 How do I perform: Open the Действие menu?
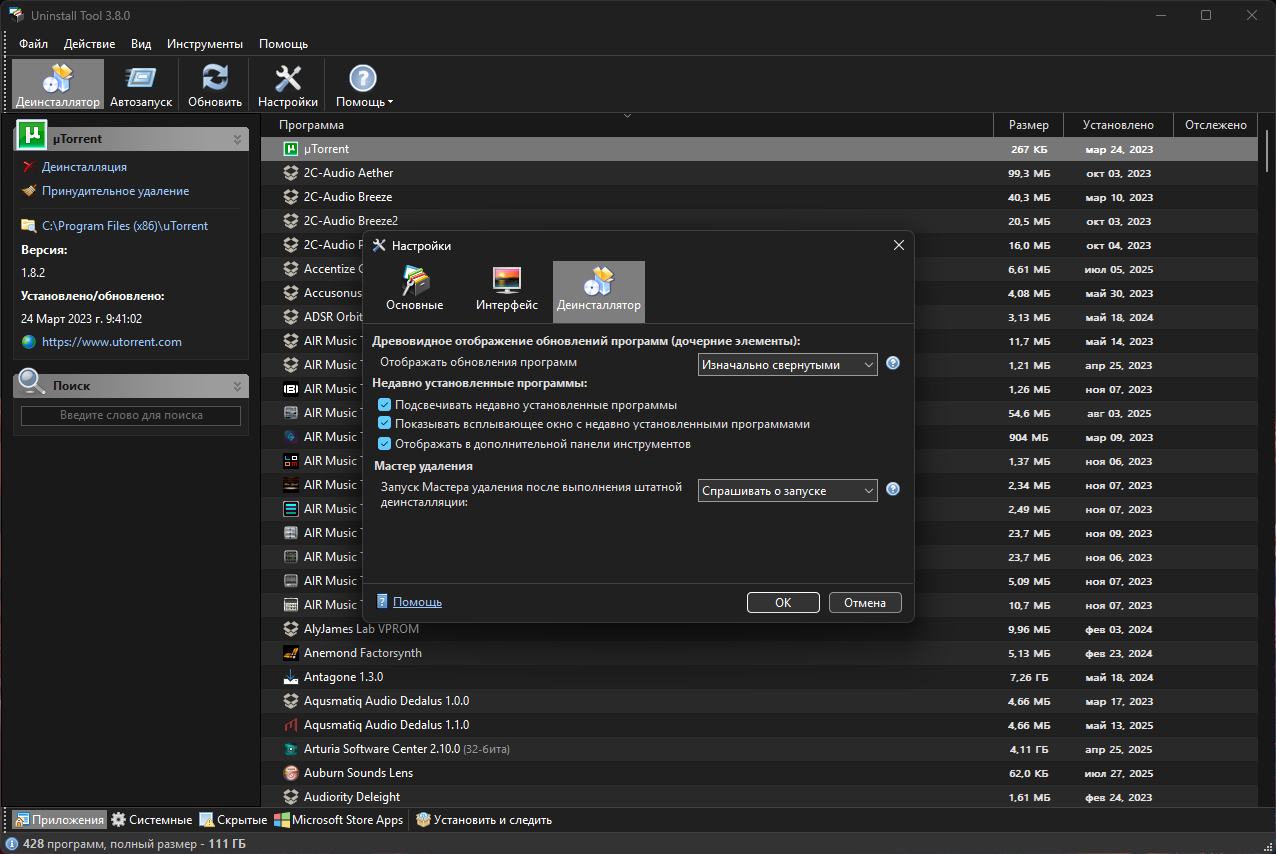tap(89, 44)
